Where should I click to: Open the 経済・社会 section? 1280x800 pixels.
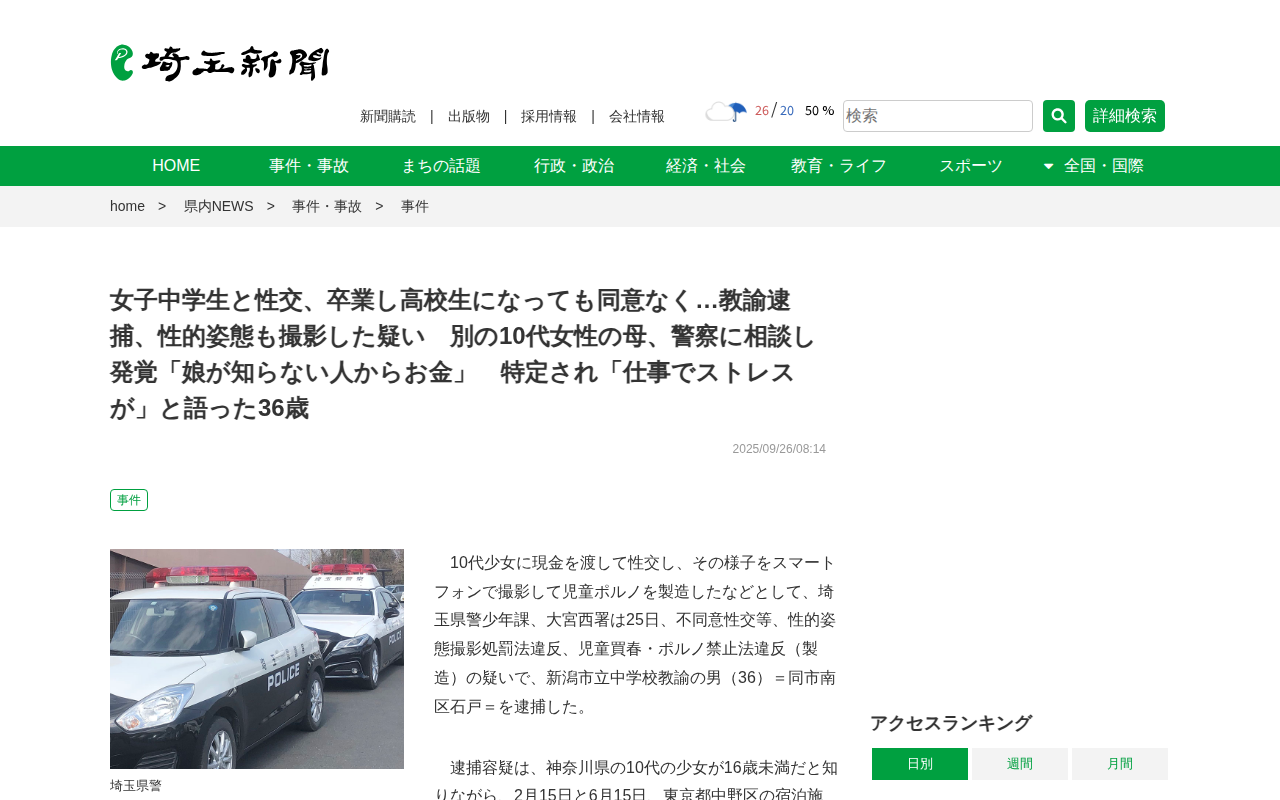tap(706, 166)
